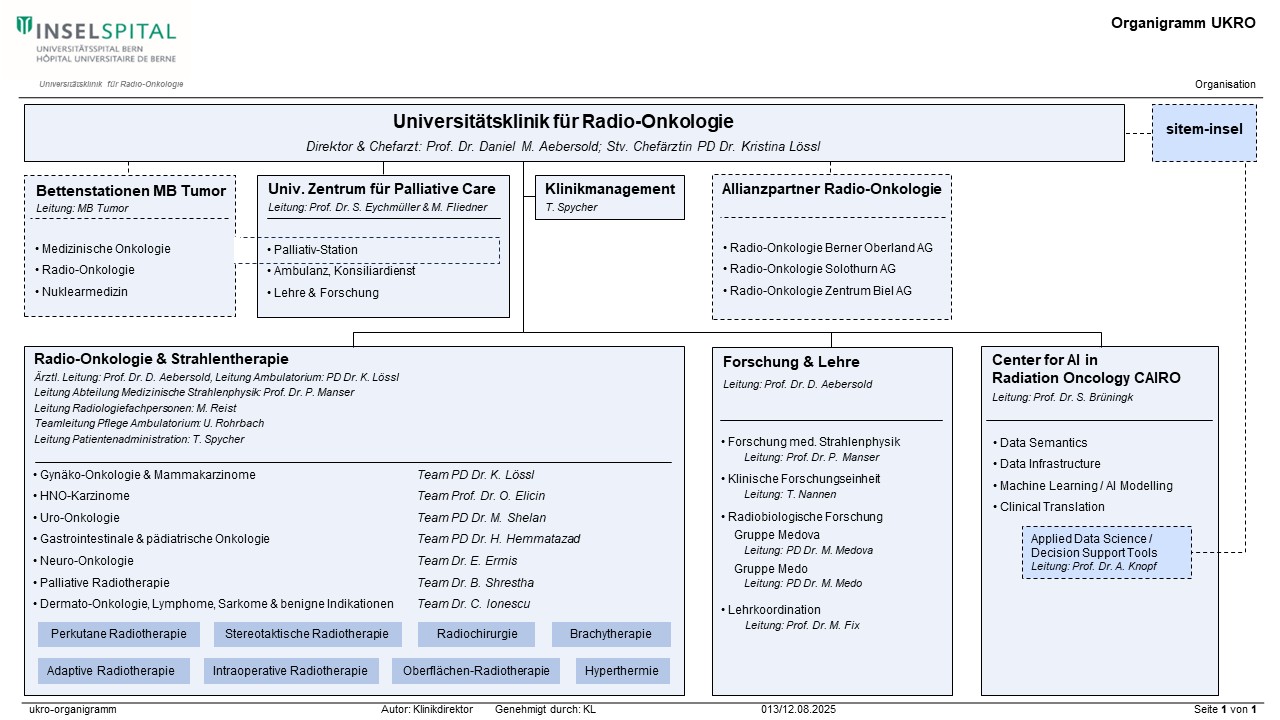1280x720 pixels.
Task: Select the sitem-insel box
Action: [x=1204, y=132]
